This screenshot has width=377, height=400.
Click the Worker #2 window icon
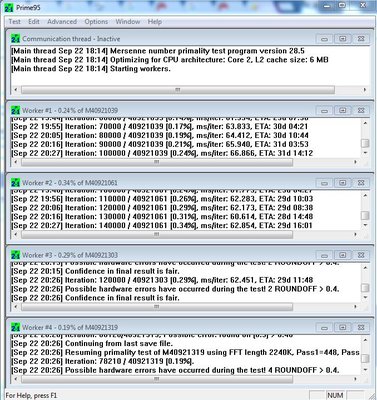(15, 182)
